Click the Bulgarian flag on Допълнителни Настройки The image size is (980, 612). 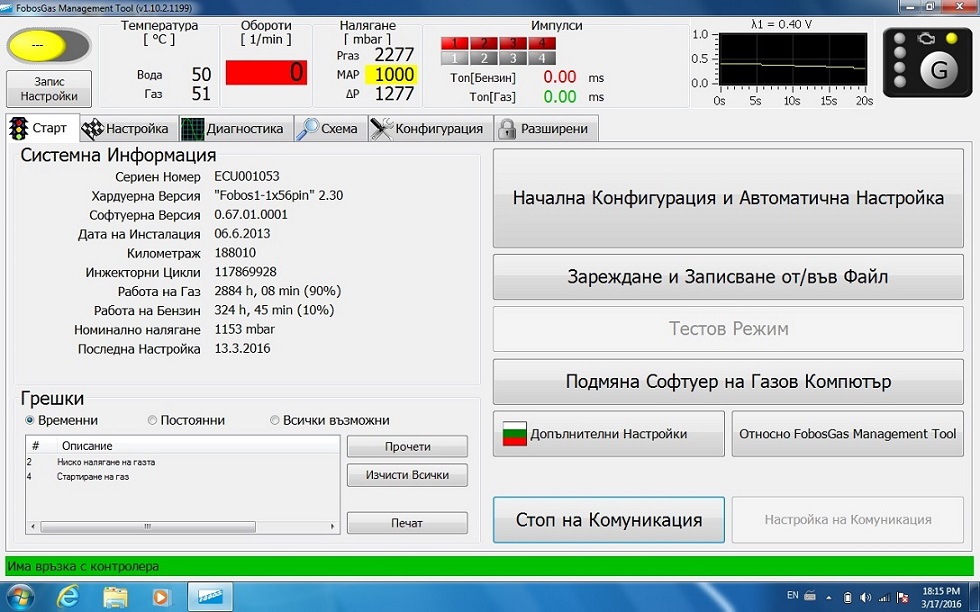coord(514,434)
